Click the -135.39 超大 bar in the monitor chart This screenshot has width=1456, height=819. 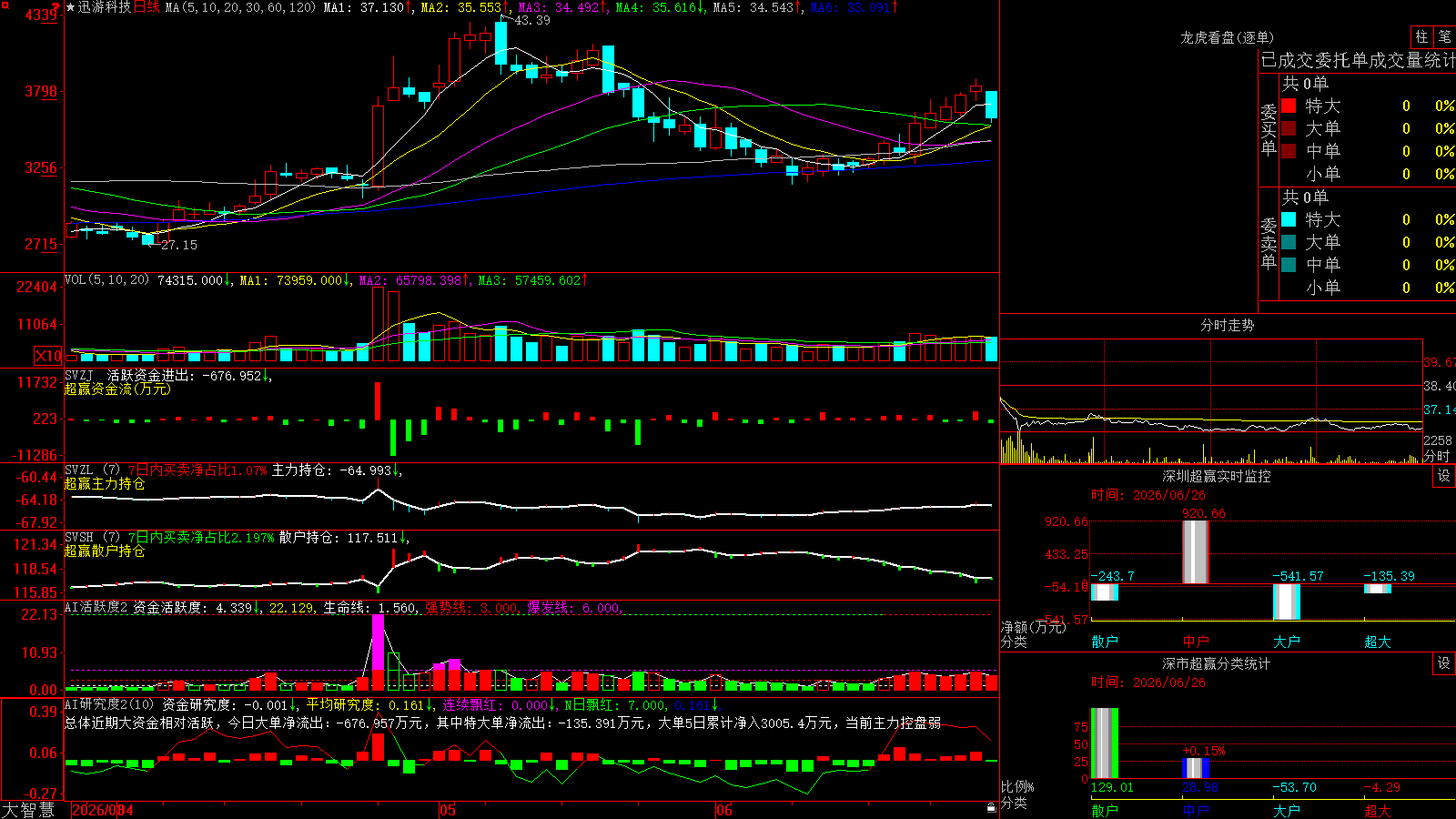(x=1378, y=589)
